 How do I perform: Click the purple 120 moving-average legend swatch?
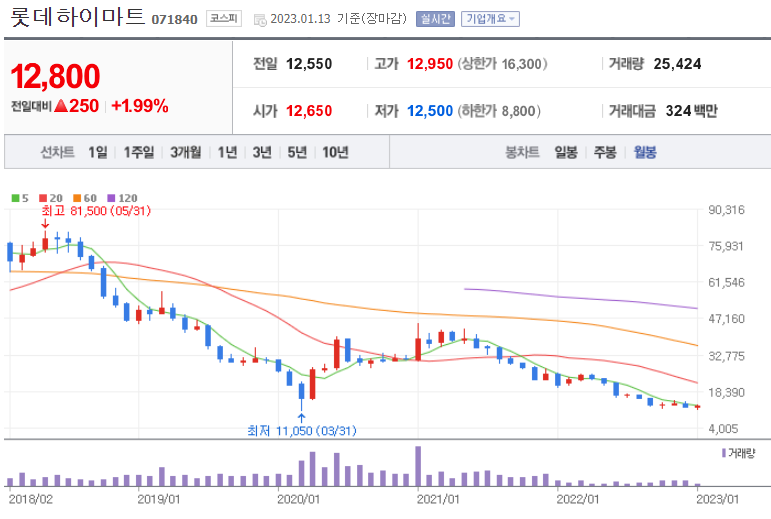point(111,198)
